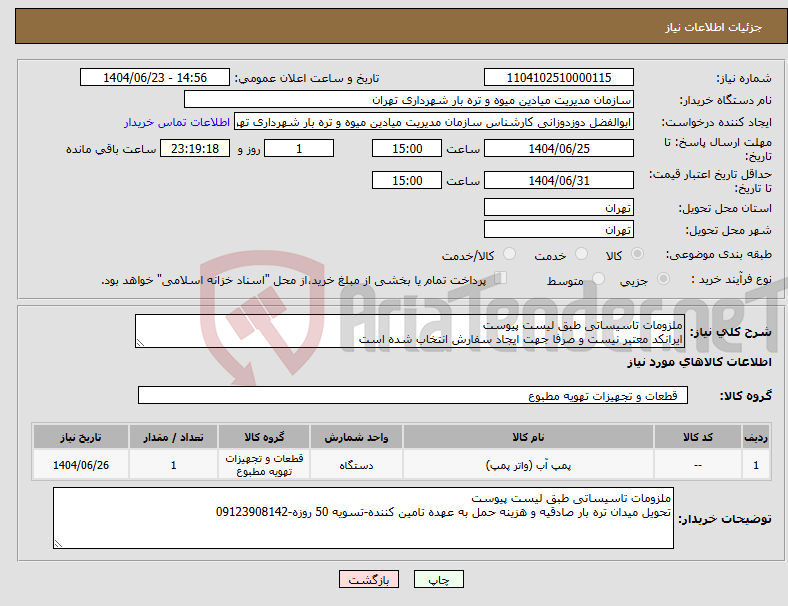The height and width of the screenshot is (606, 788).
Task: Click the بازگشت back button
Action: point(369,579)
